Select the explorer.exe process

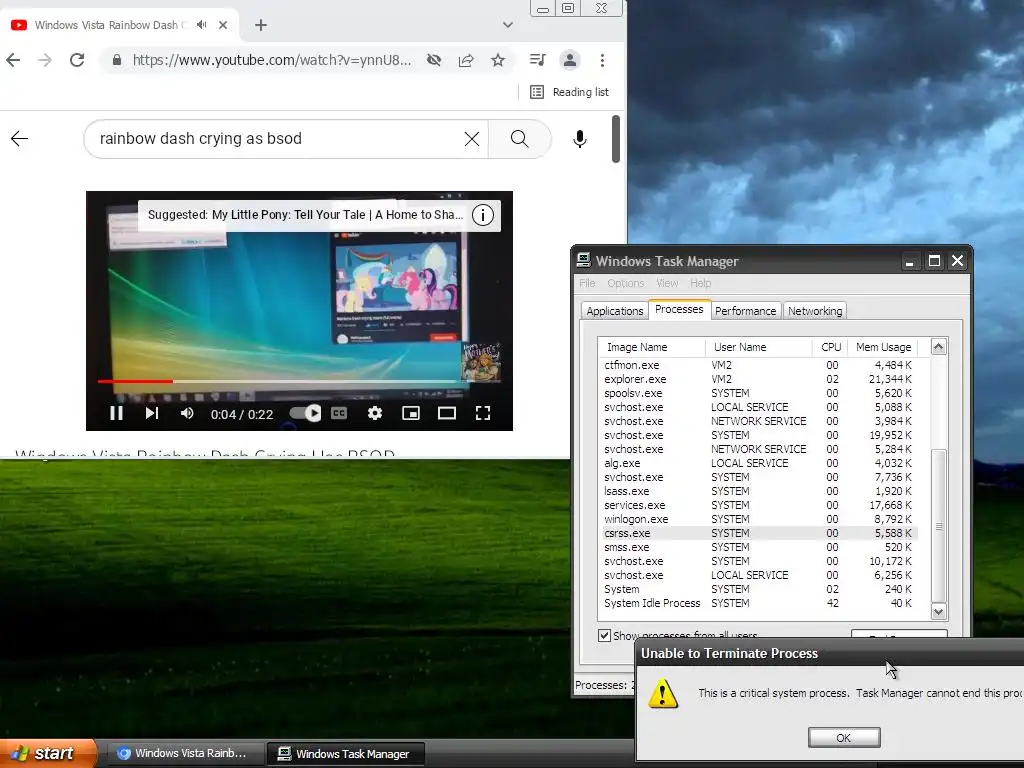[758, 379]
